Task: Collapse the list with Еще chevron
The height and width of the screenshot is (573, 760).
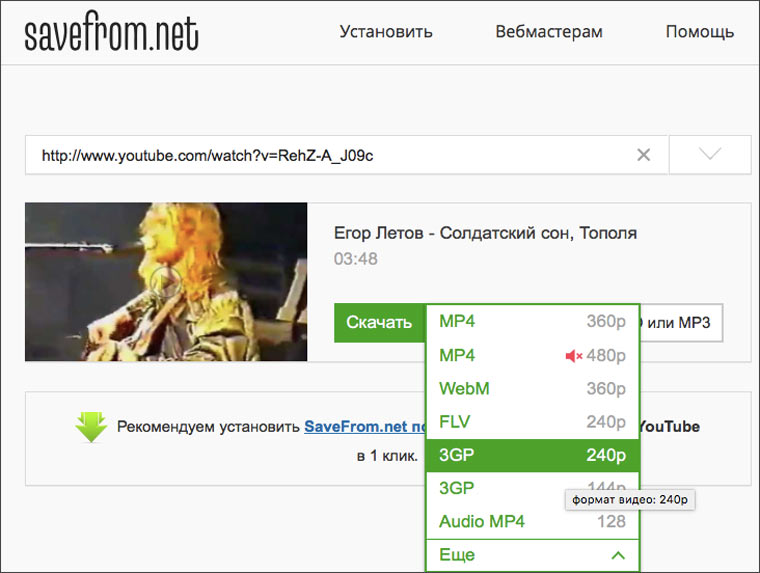Action: 532,555
